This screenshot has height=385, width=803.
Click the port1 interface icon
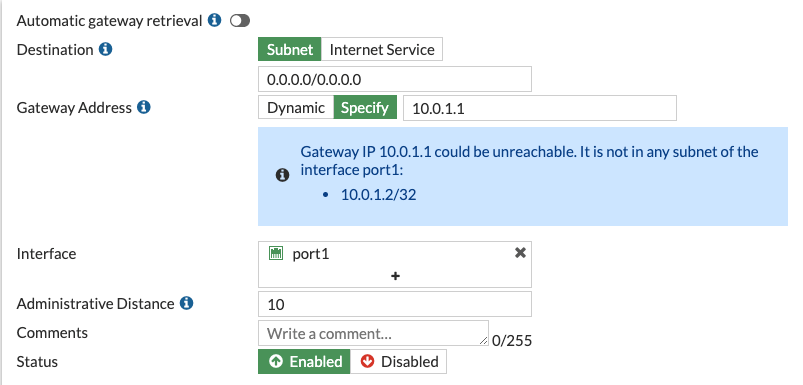click(x=276, y=253)
